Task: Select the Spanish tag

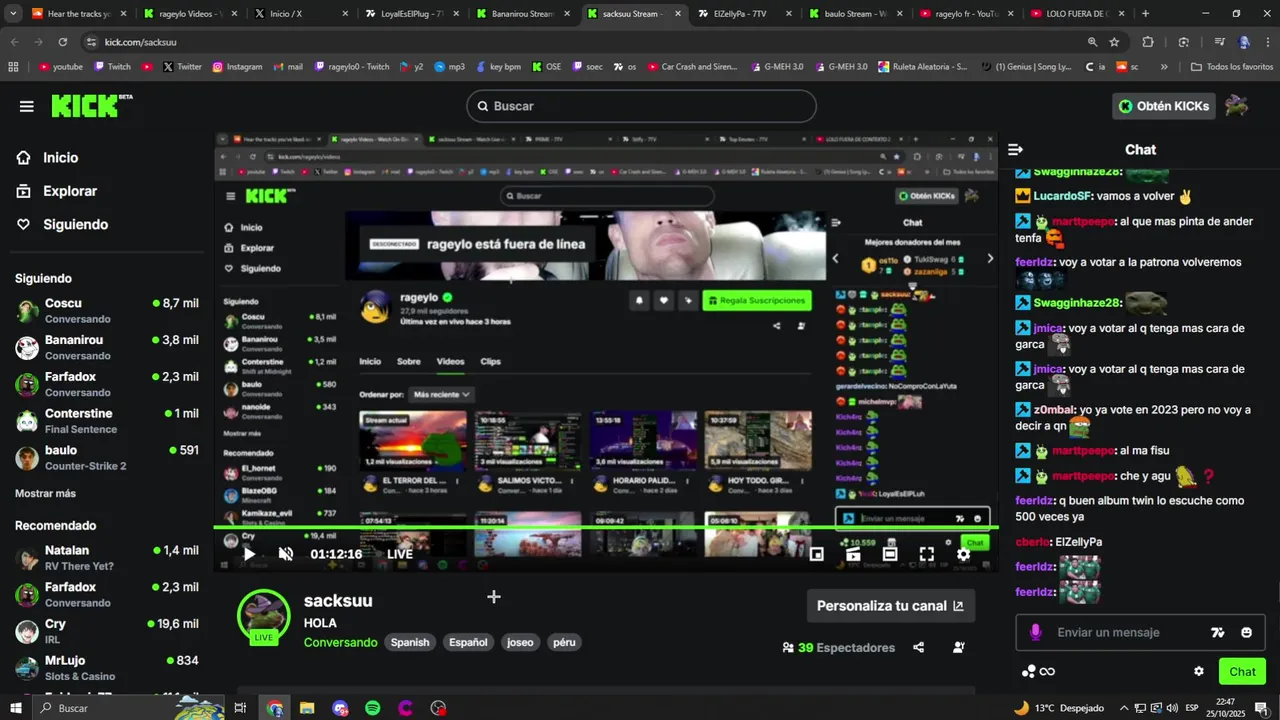Action: 410,642
